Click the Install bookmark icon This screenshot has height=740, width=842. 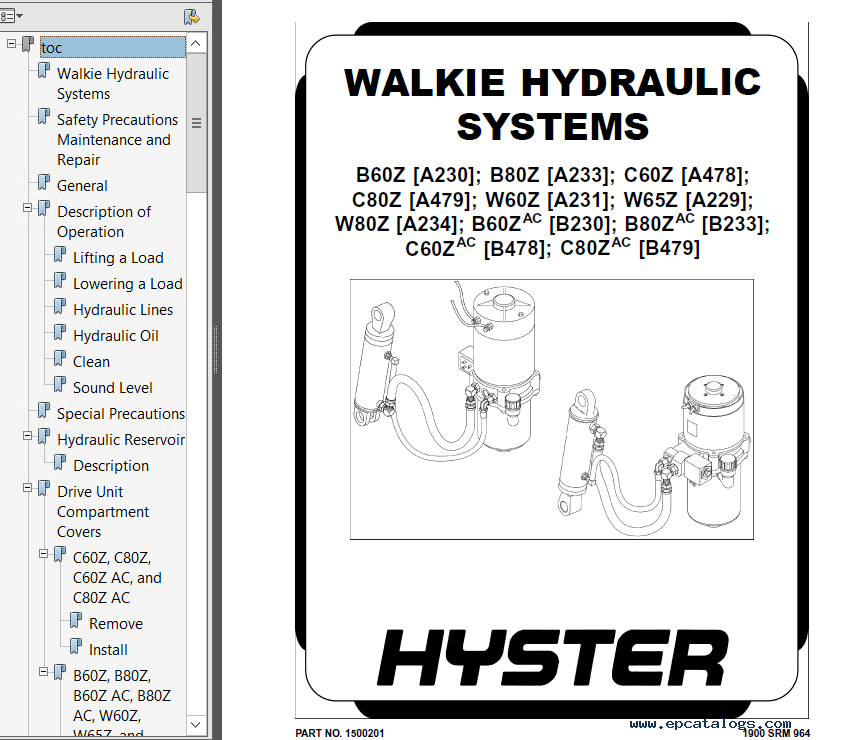click(76, 647)
